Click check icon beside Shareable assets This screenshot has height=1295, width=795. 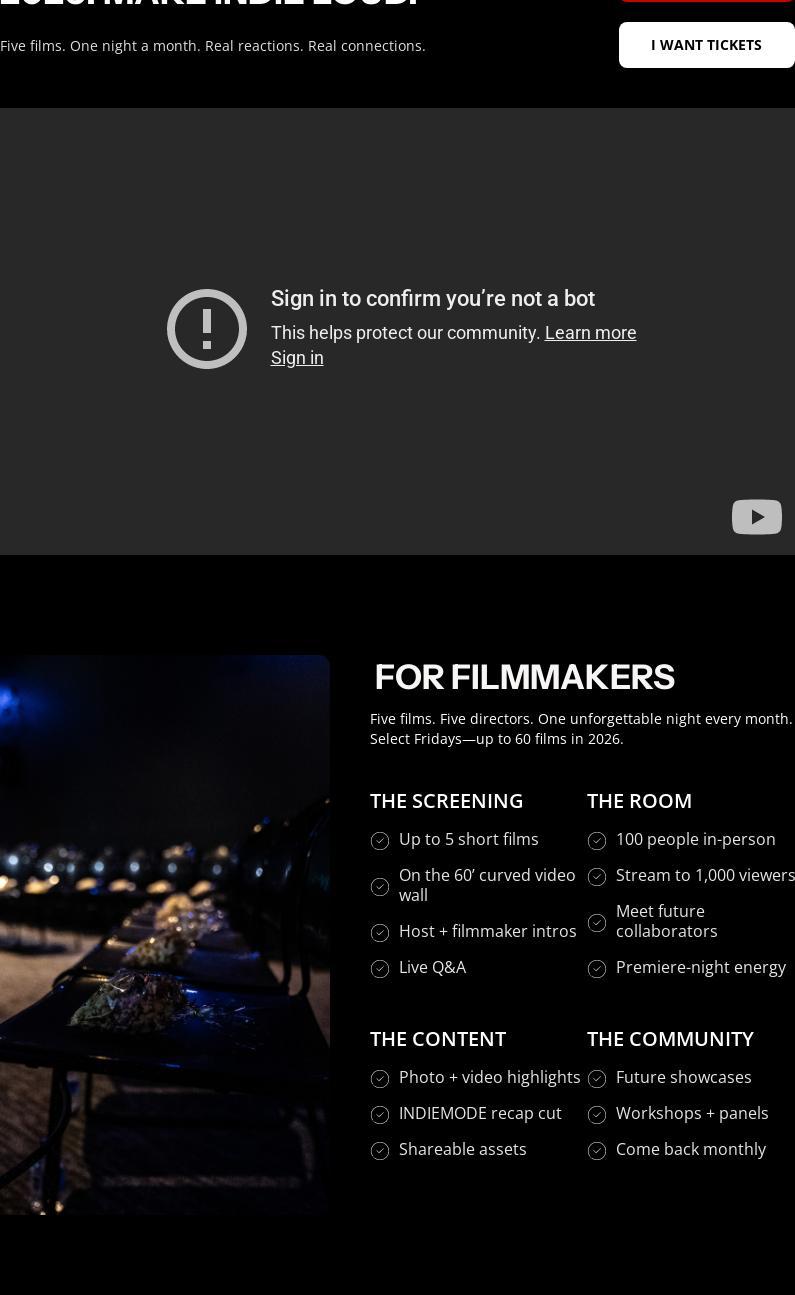coord(380,1151)
